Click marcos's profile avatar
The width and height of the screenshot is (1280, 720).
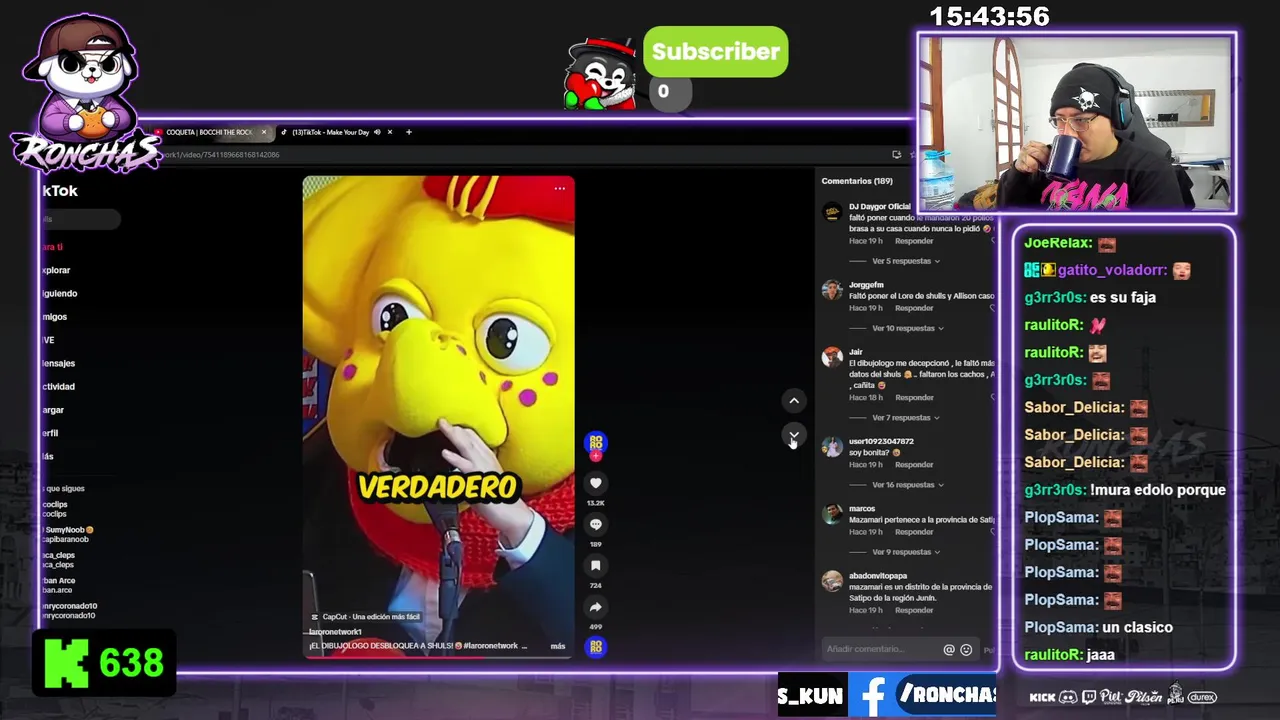click(832, 514)
